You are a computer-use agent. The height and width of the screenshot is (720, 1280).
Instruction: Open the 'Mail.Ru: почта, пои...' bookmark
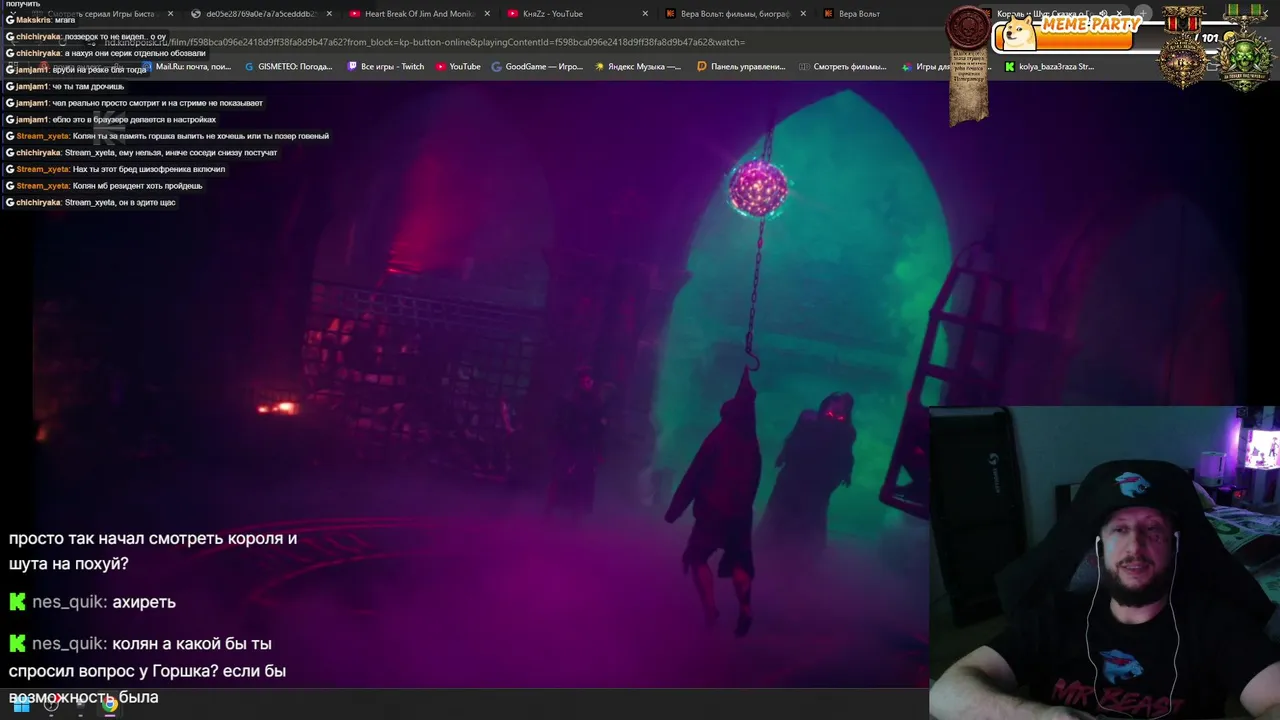tap(186, 67)
